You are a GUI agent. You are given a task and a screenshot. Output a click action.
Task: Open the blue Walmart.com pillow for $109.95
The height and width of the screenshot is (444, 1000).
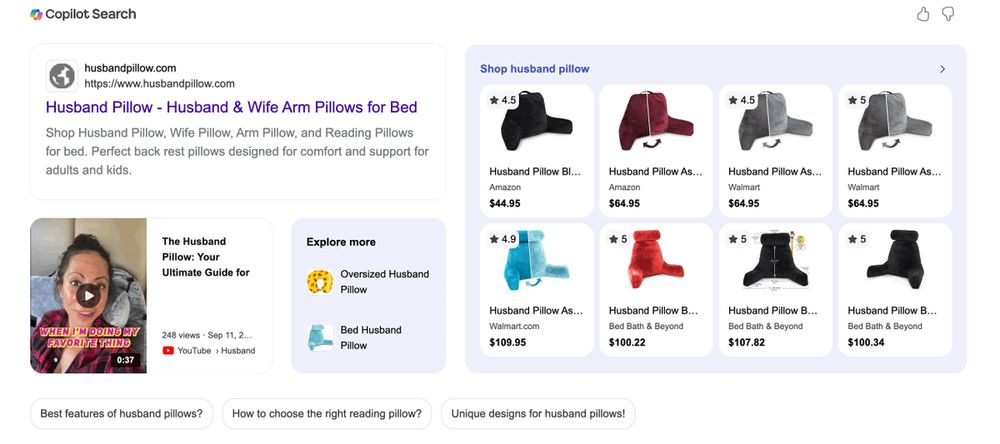click(534, 289)
